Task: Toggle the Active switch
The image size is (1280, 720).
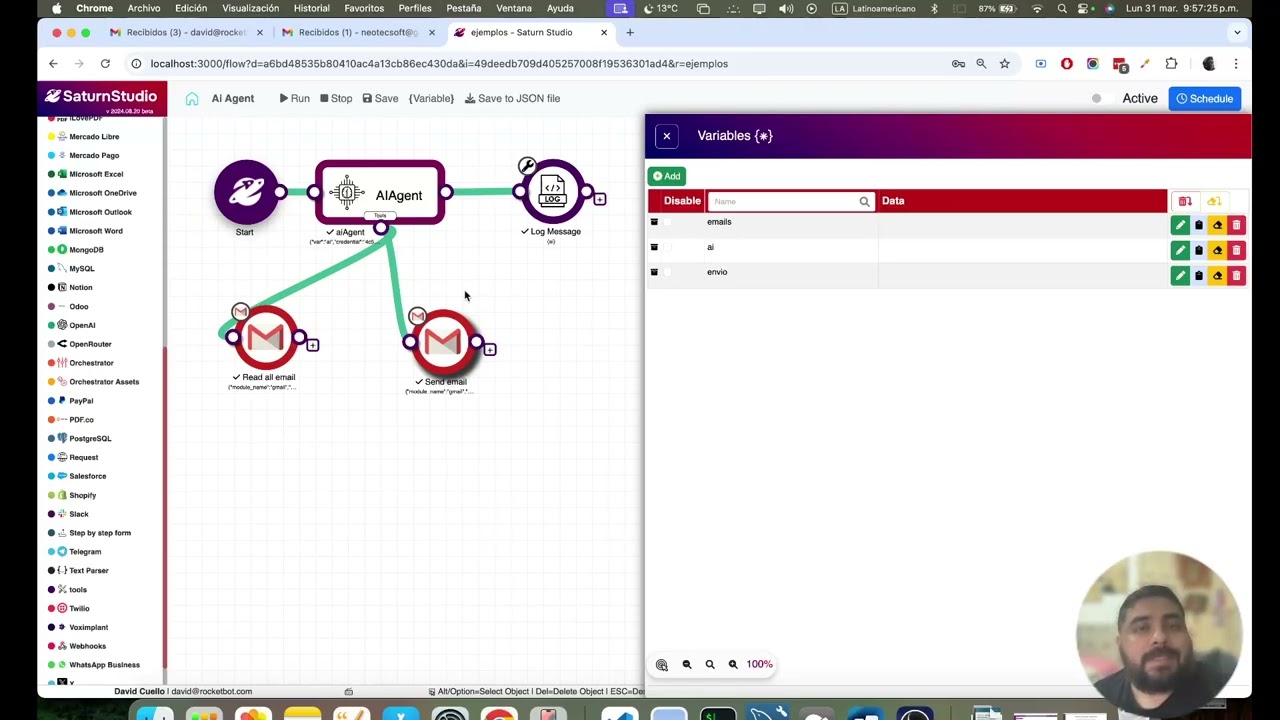Action: pyautogui.click(x=1101, y=99)
